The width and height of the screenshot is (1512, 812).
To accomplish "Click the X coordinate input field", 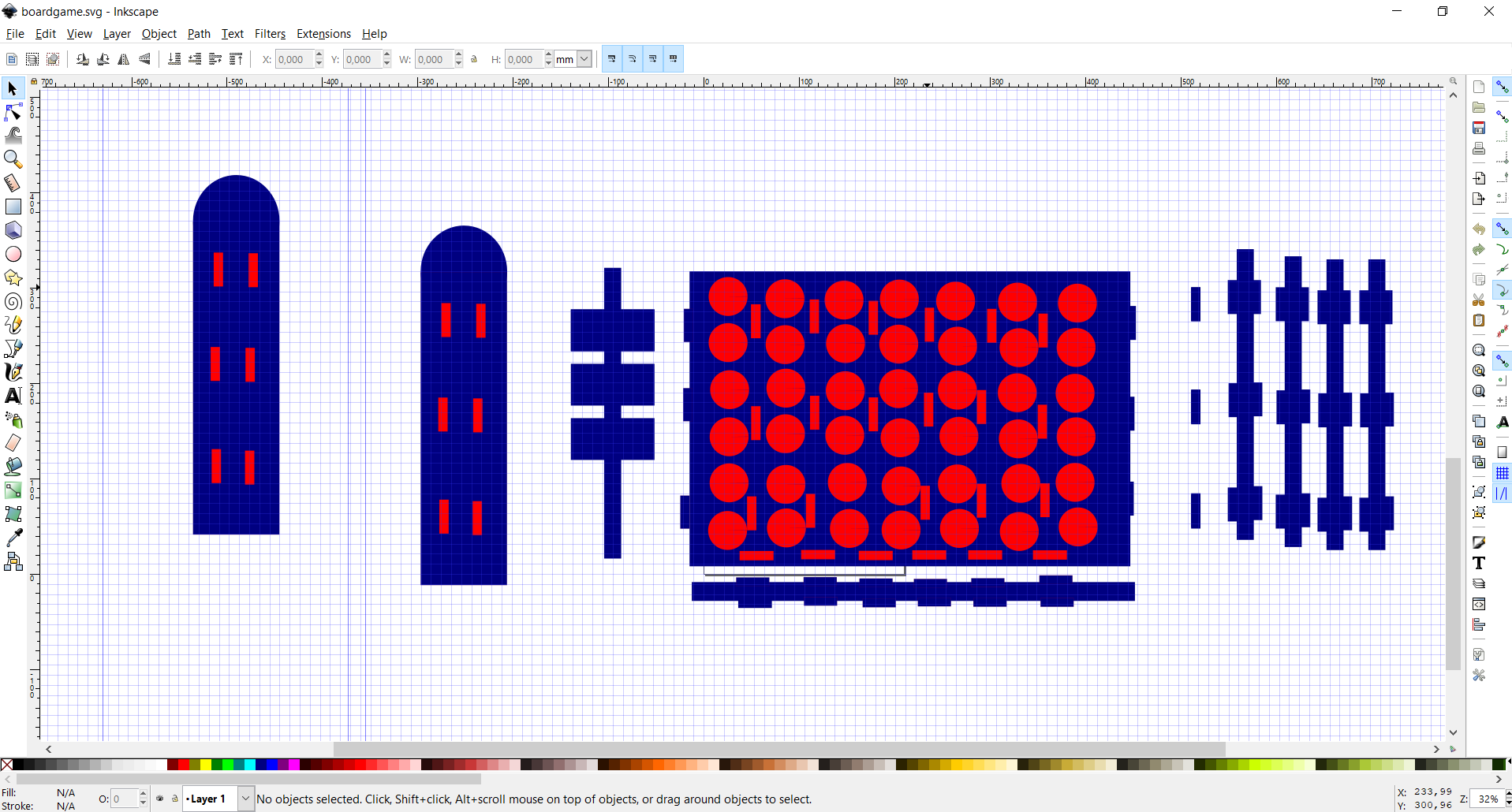I will (x=294, y=59).
